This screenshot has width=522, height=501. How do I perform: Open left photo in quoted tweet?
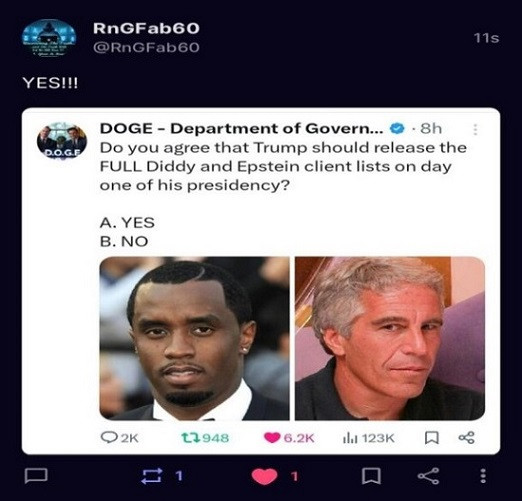tap(195, 338)
